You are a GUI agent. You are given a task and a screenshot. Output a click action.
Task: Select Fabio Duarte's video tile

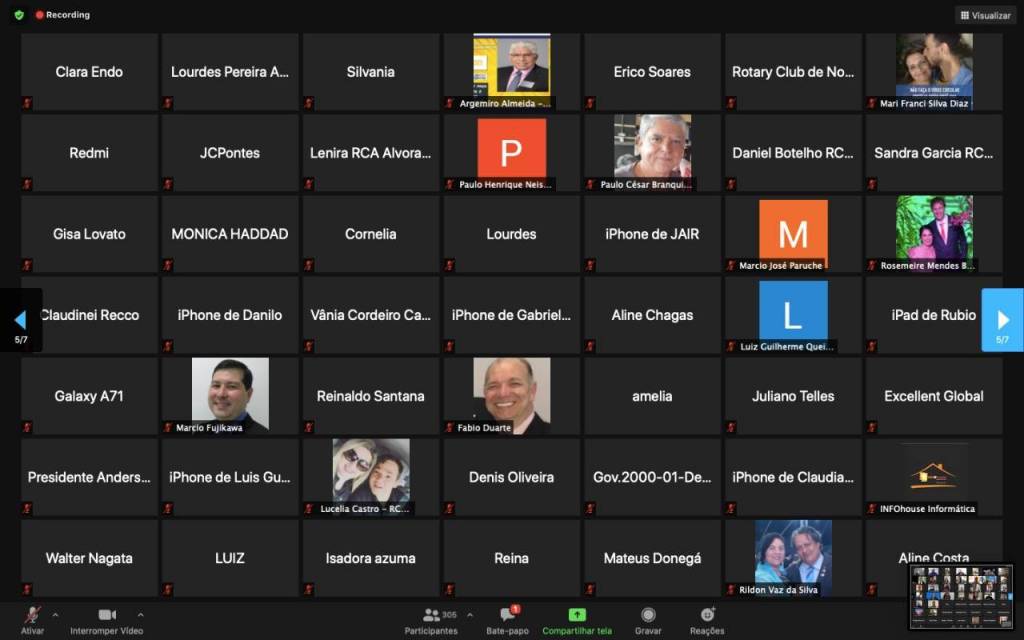(x=511, y=395)
